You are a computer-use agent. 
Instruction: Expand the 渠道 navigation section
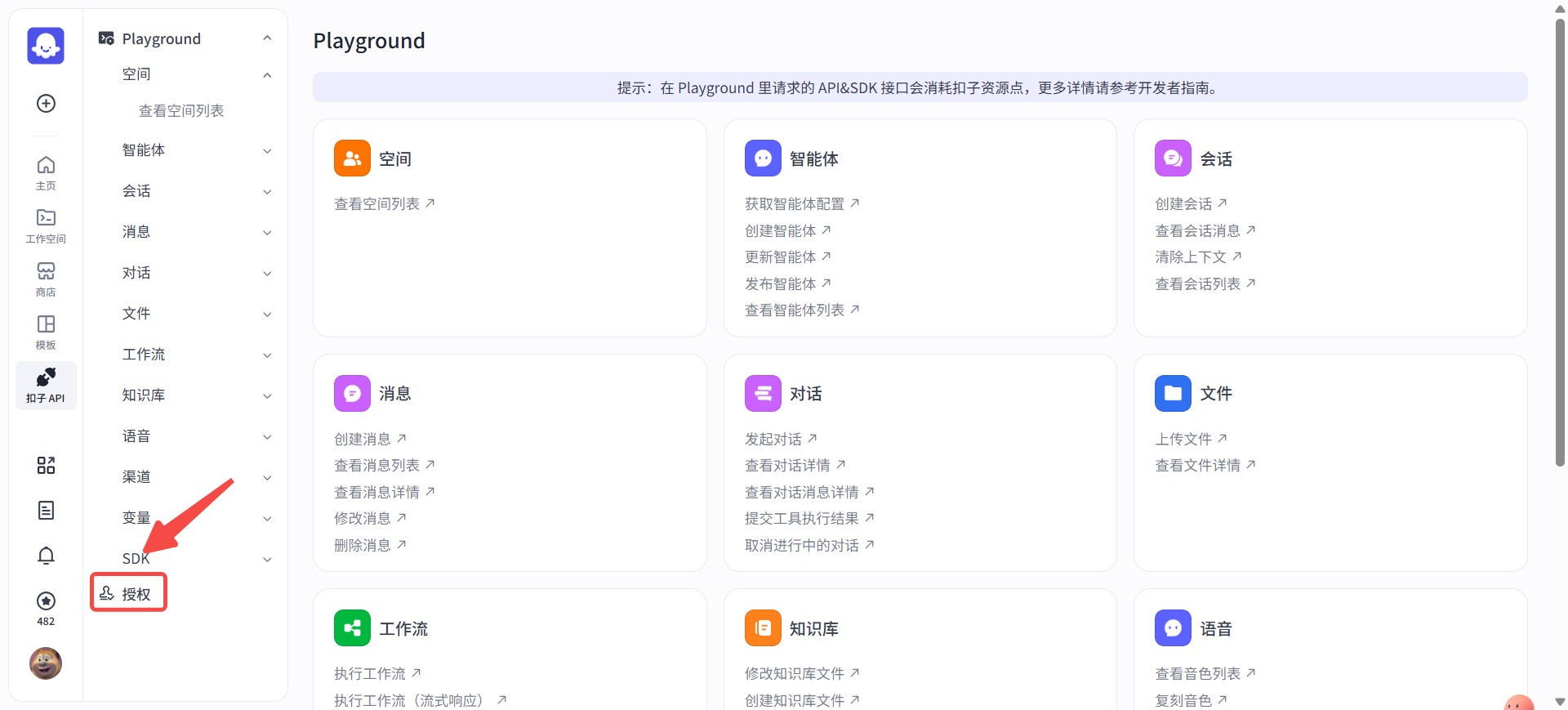(267, 478)
